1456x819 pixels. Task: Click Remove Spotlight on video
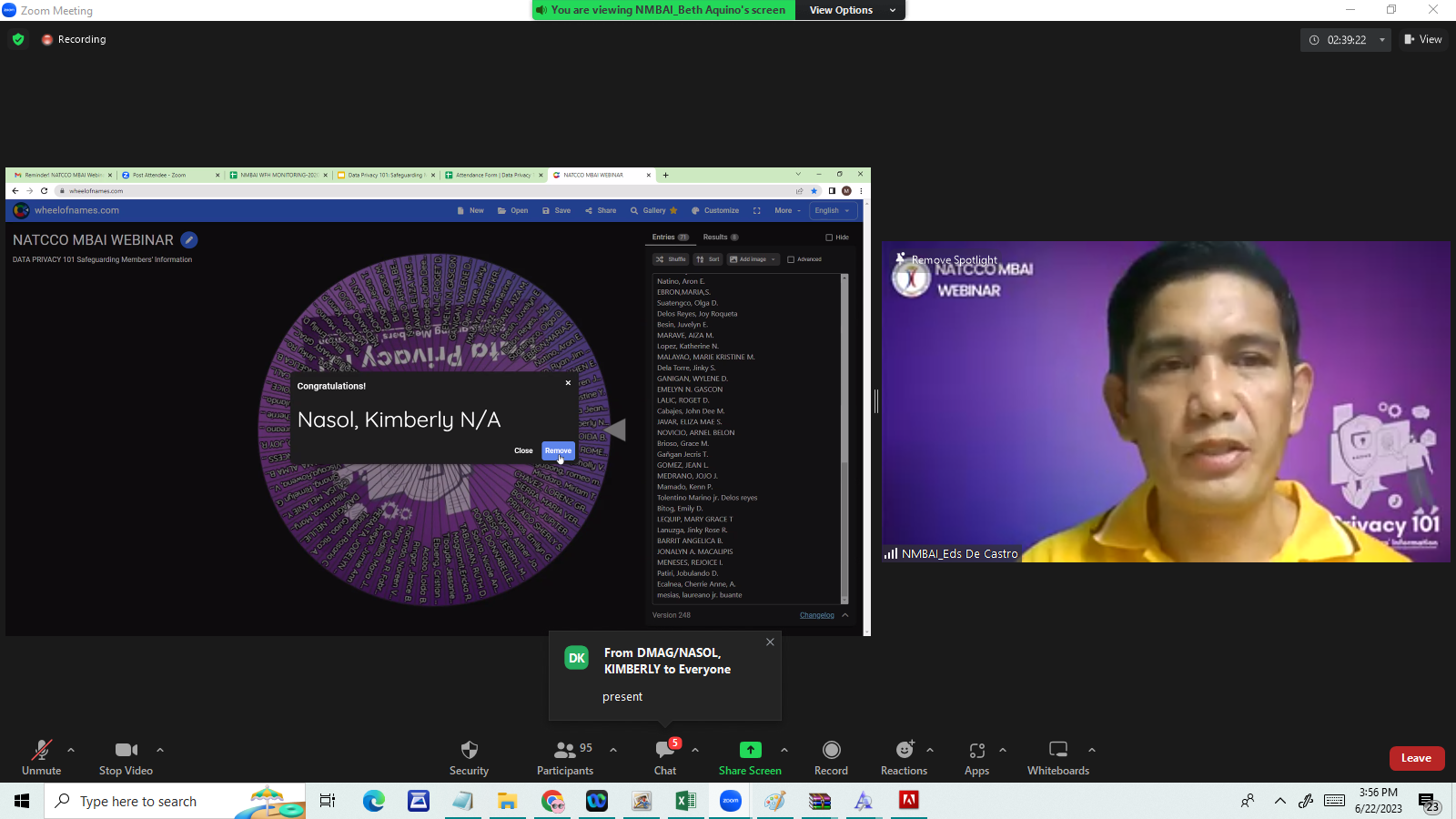[947, 259]
